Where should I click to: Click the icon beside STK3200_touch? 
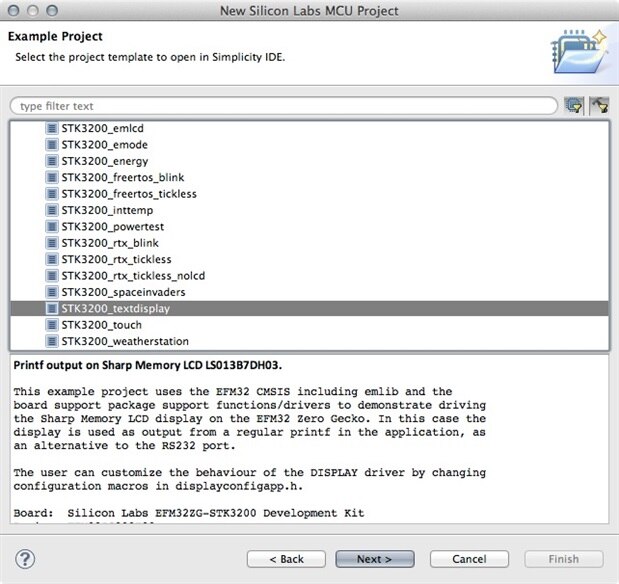(x=51, y=325)
